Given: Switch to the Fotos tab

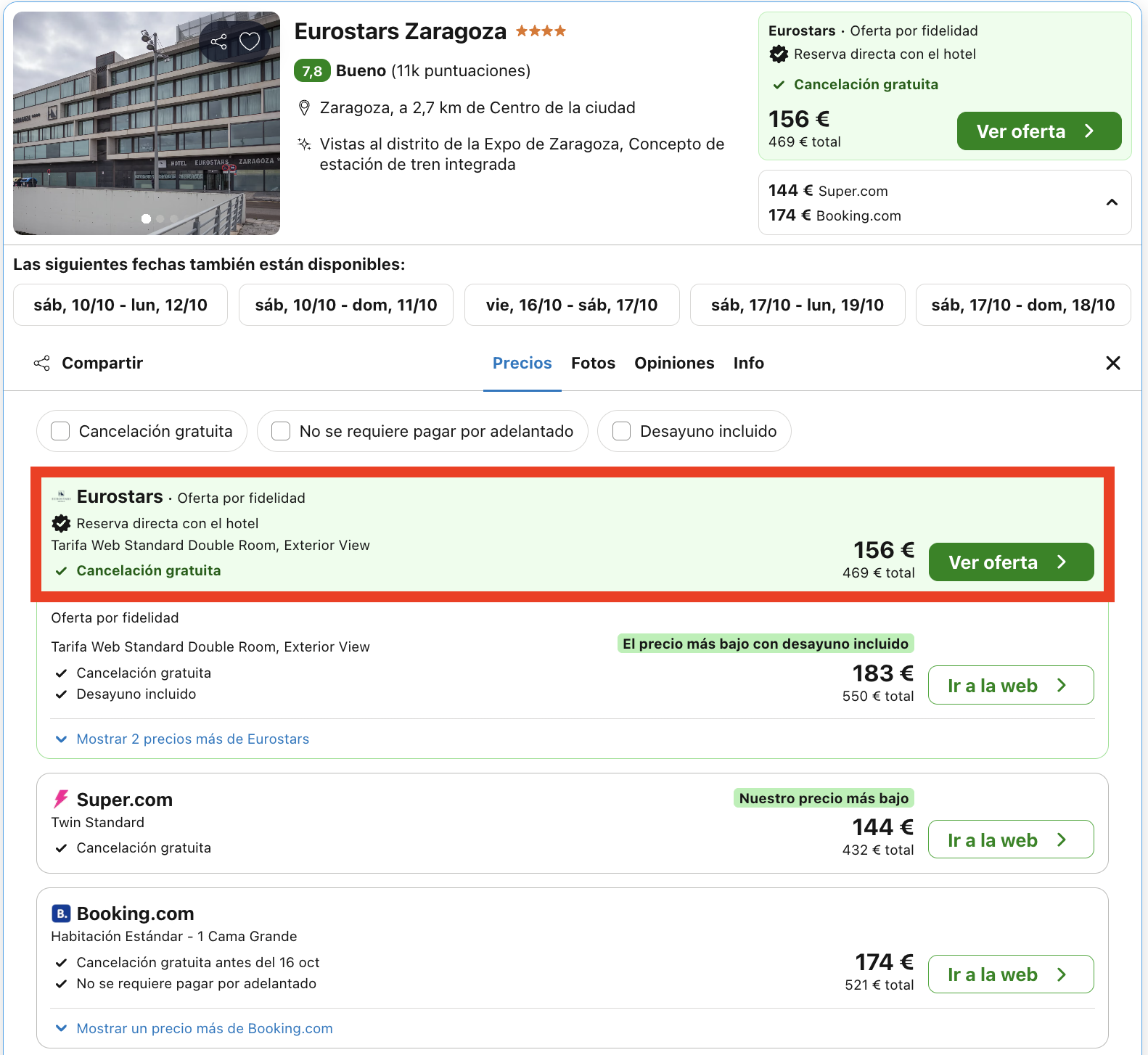Looking at the screenshot, I should 593,364.
